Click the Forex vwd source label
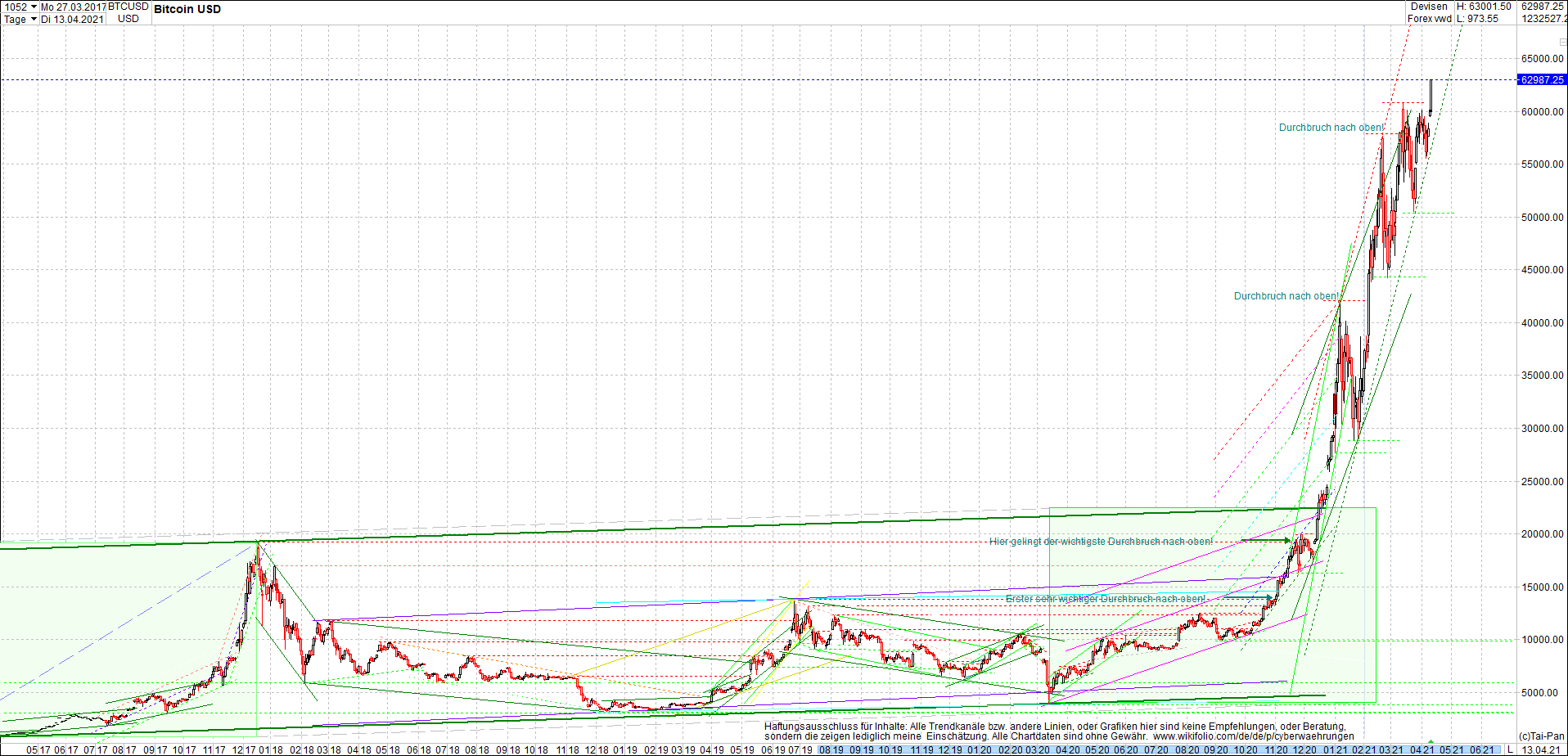Image resolution: width=1568 pixels, height=756 pixels. click(x=1429, y=19)
